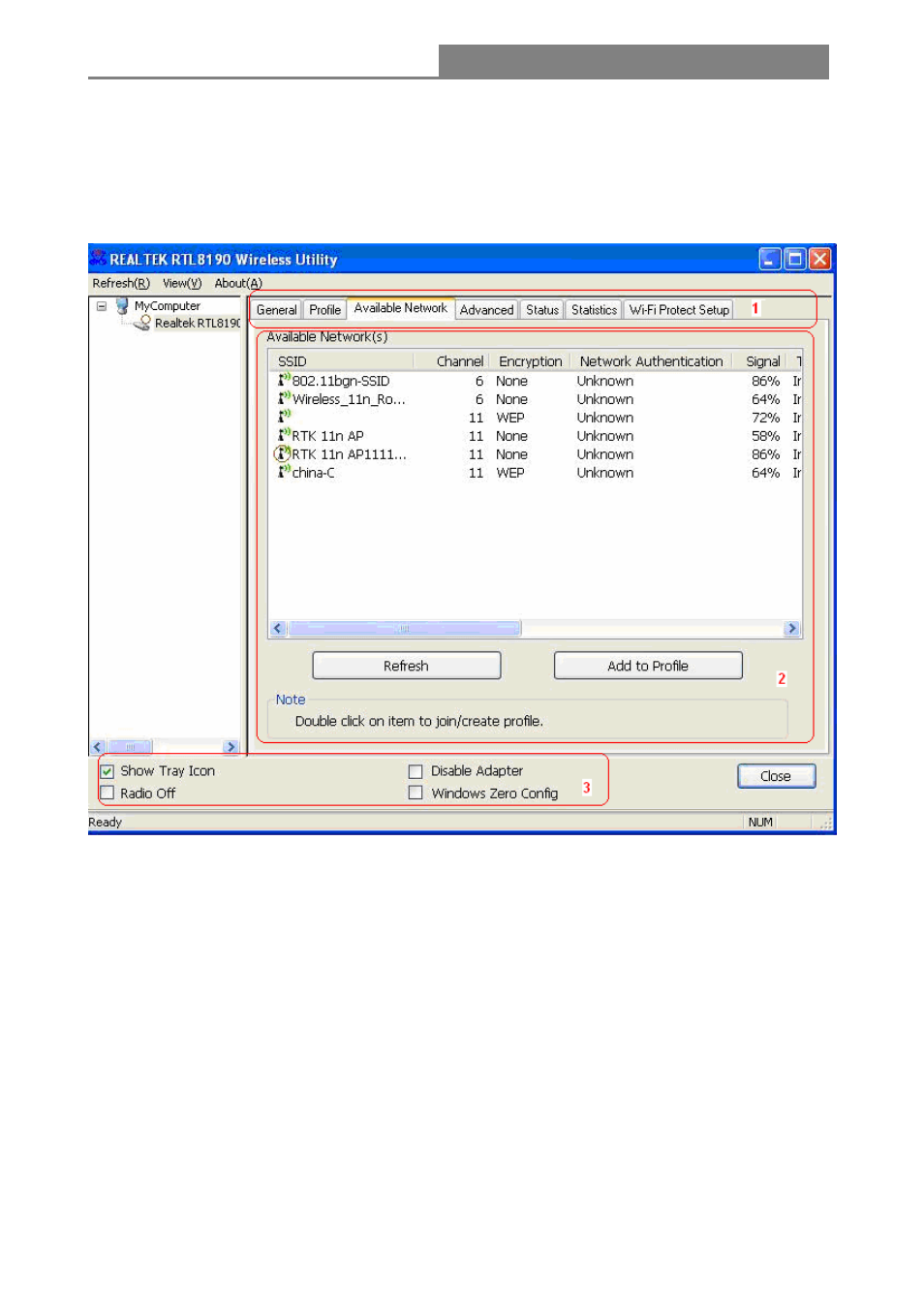Click the connected icon beside RTK 11n AP1111...

coord(283,453)
